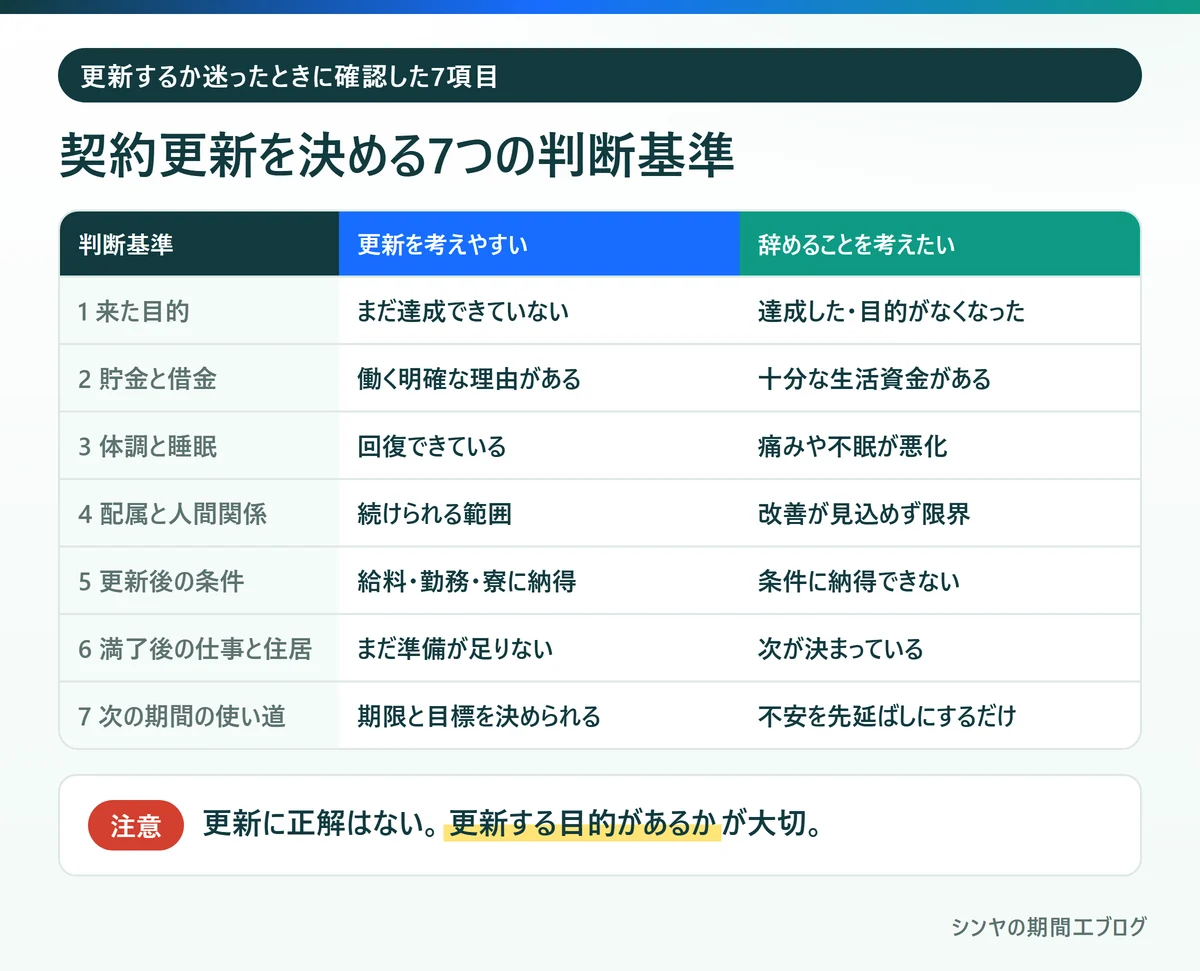Click the cell 'まだ準備が足りない'
Viewport: 1200px width, 971px height.
539,649
